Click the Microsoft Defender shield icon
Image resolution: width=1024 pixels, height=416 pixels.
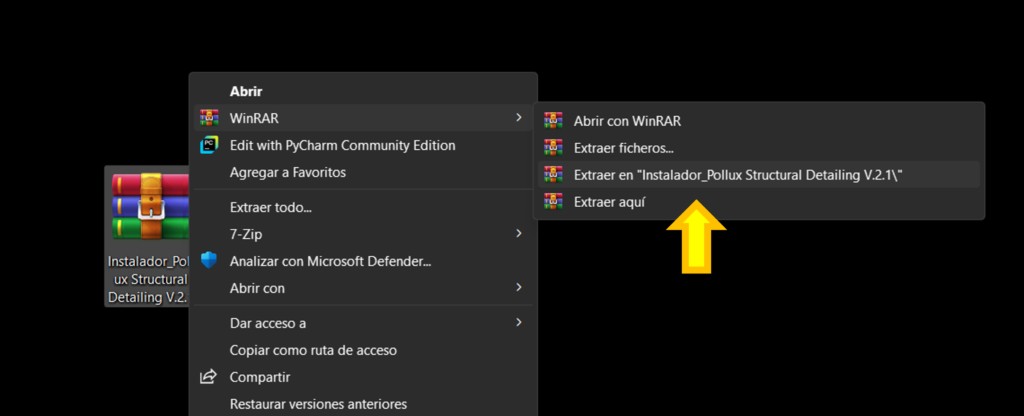(x=209, y=261)
